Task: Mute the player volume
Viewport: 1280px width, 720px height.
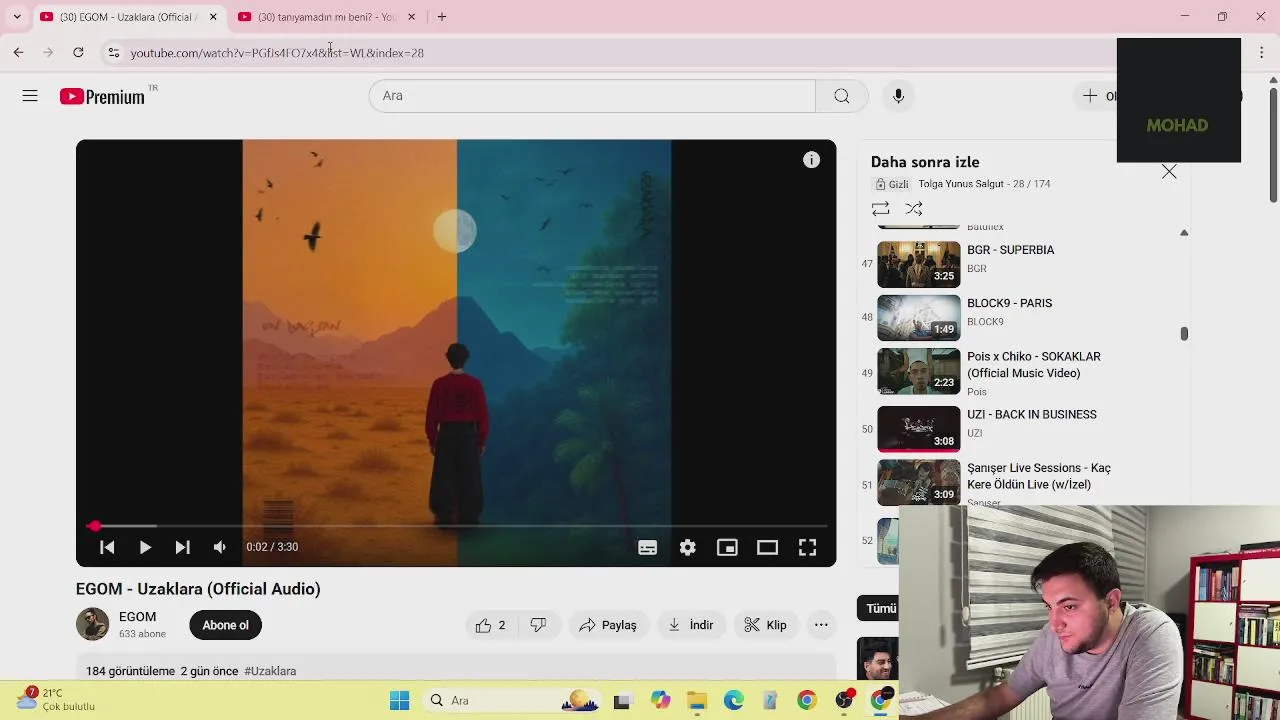Action: click(x=220, y=547)
